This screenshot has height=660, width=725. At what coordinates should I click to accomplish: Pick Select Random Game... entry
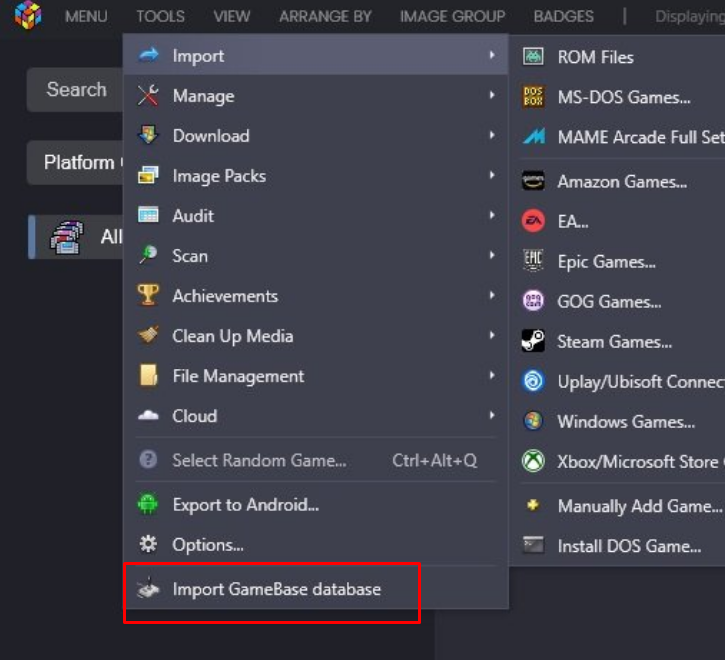pyautogui.click(x=316, y=460)
